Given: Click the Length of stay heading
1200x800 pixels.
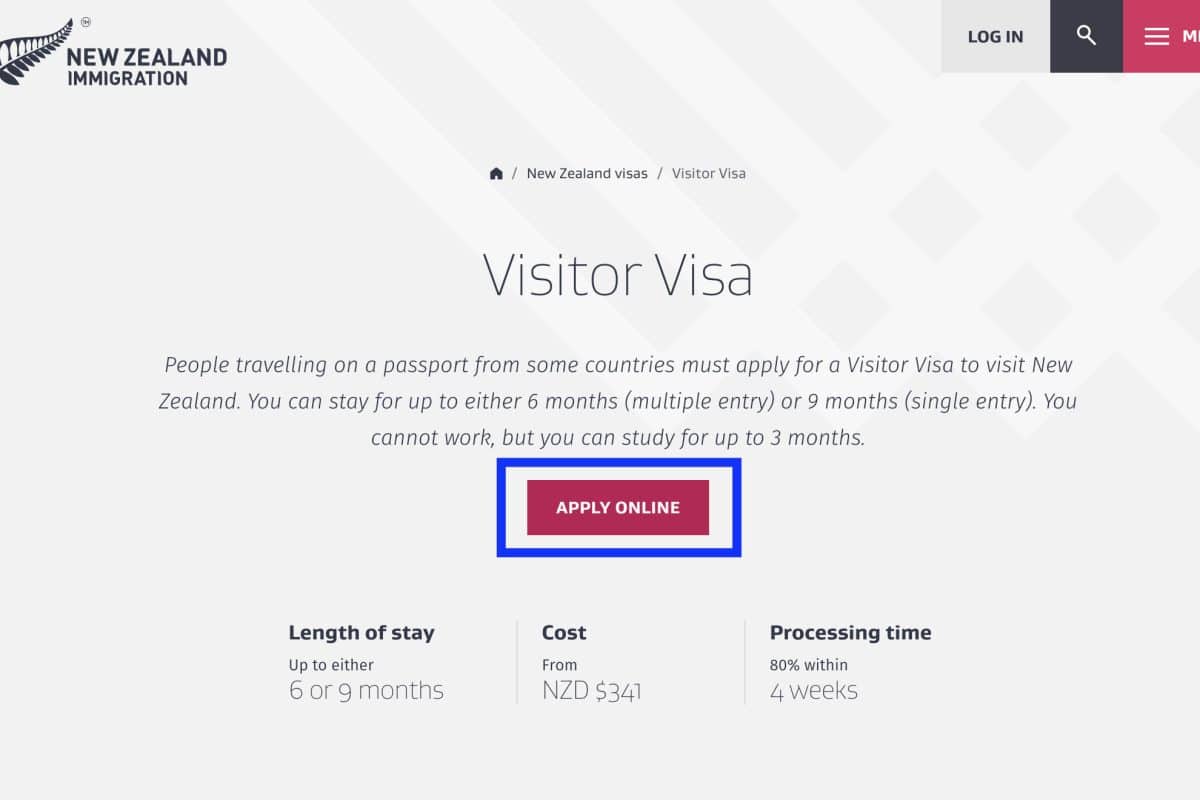Looking at the screenshot, I should point(361,633).
